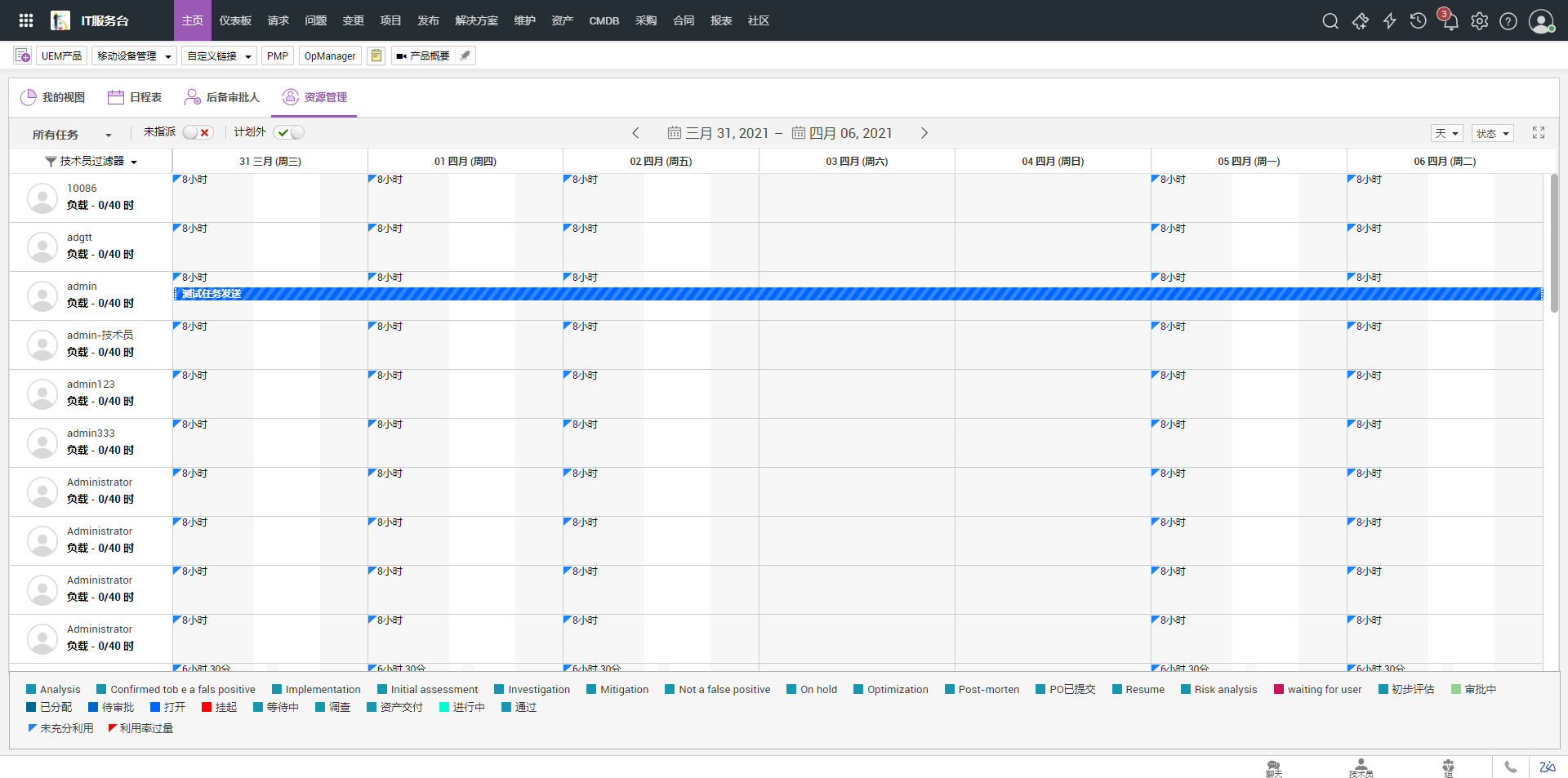This screenshot has width=1568, height=778.
Task: Open the 所有任务 dropdown
Action: [x=72, y=135]
